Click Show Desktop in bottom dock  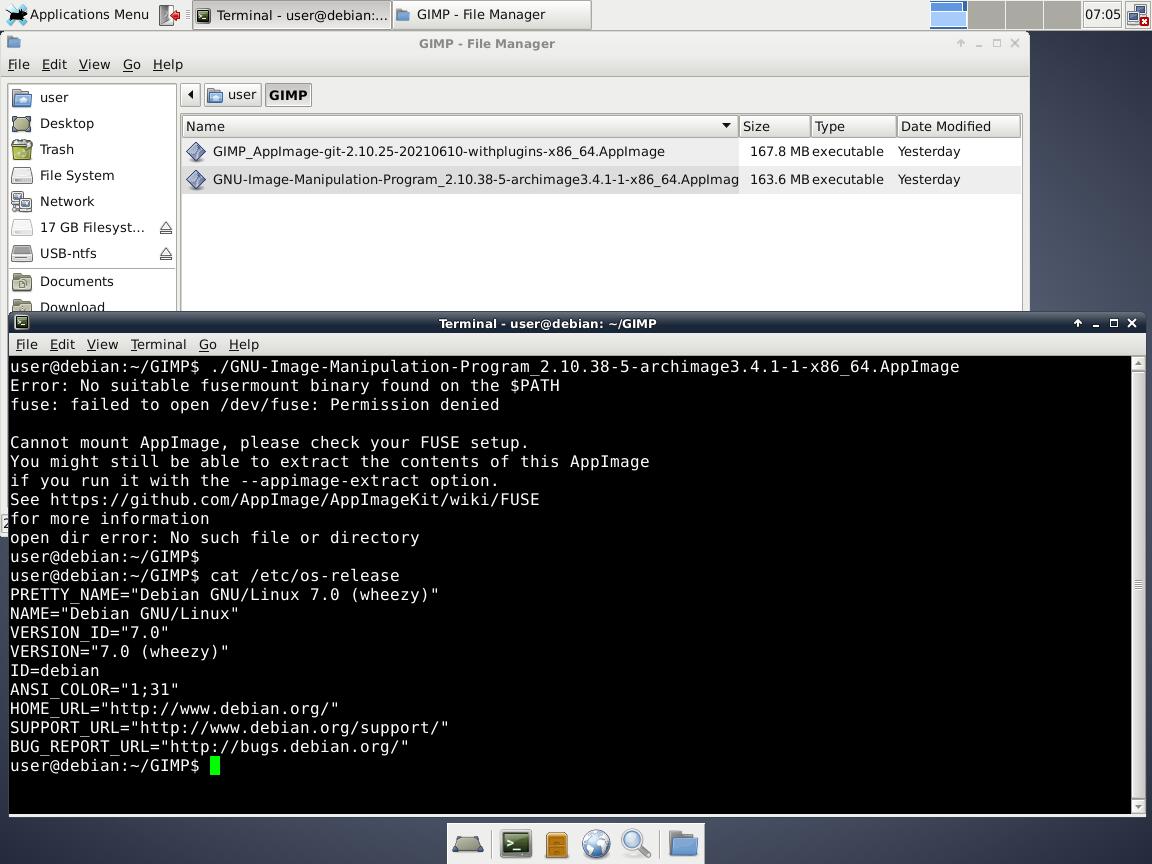click(468, 844)
